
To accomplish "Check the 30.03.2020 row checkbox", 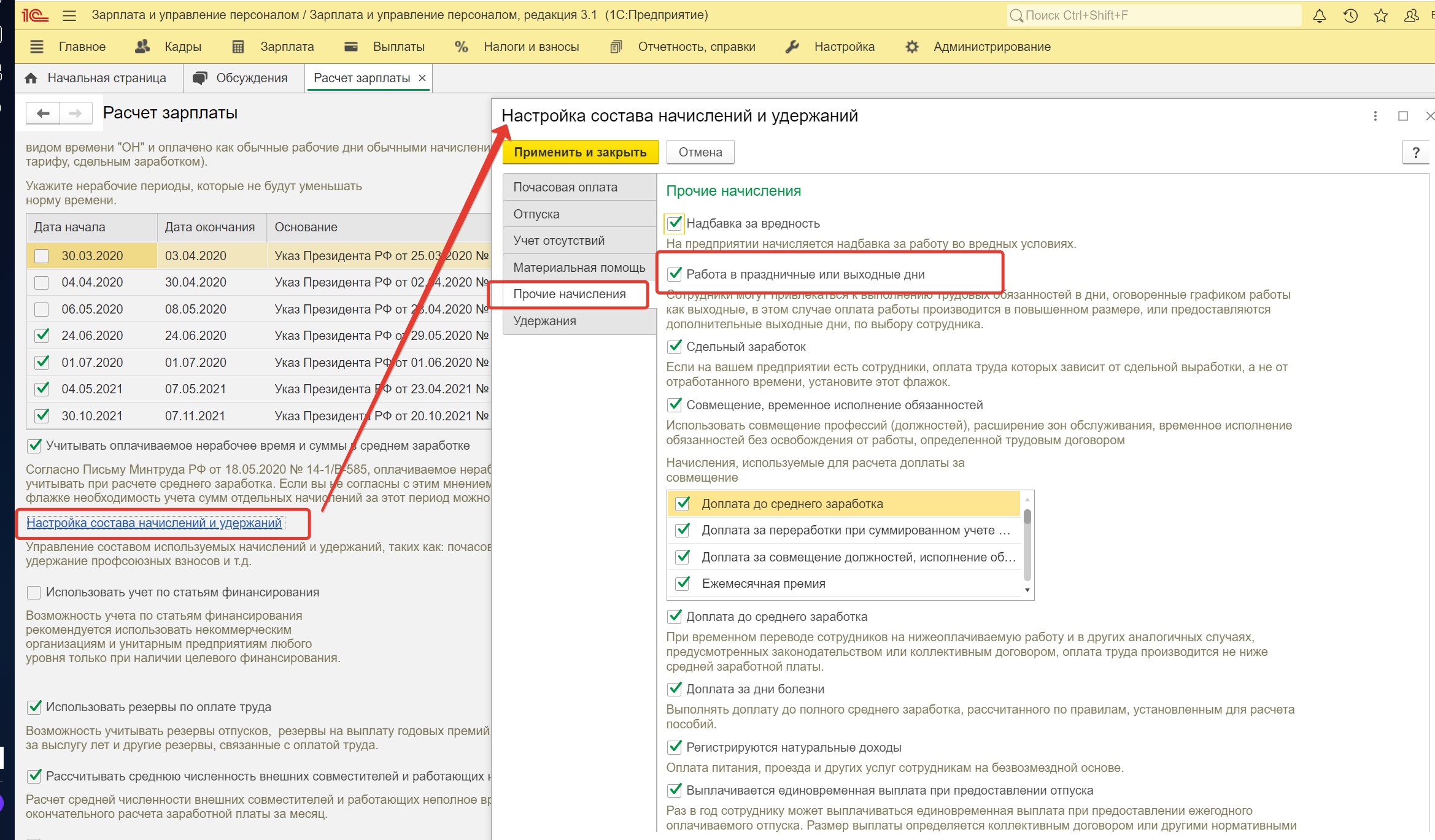I will pos(42,256).
